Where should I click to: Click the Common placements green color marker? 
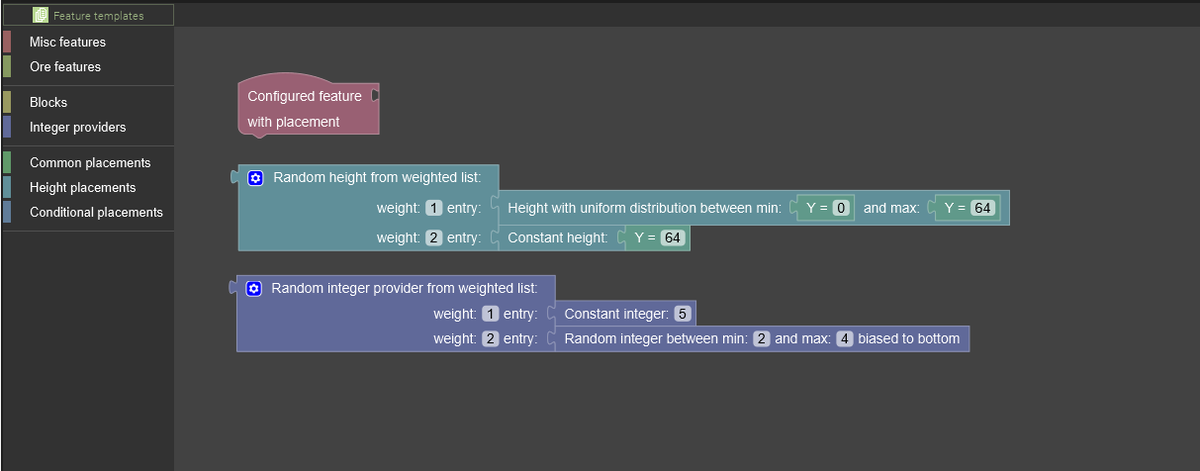pyautogui.click(x=7, y=162)
